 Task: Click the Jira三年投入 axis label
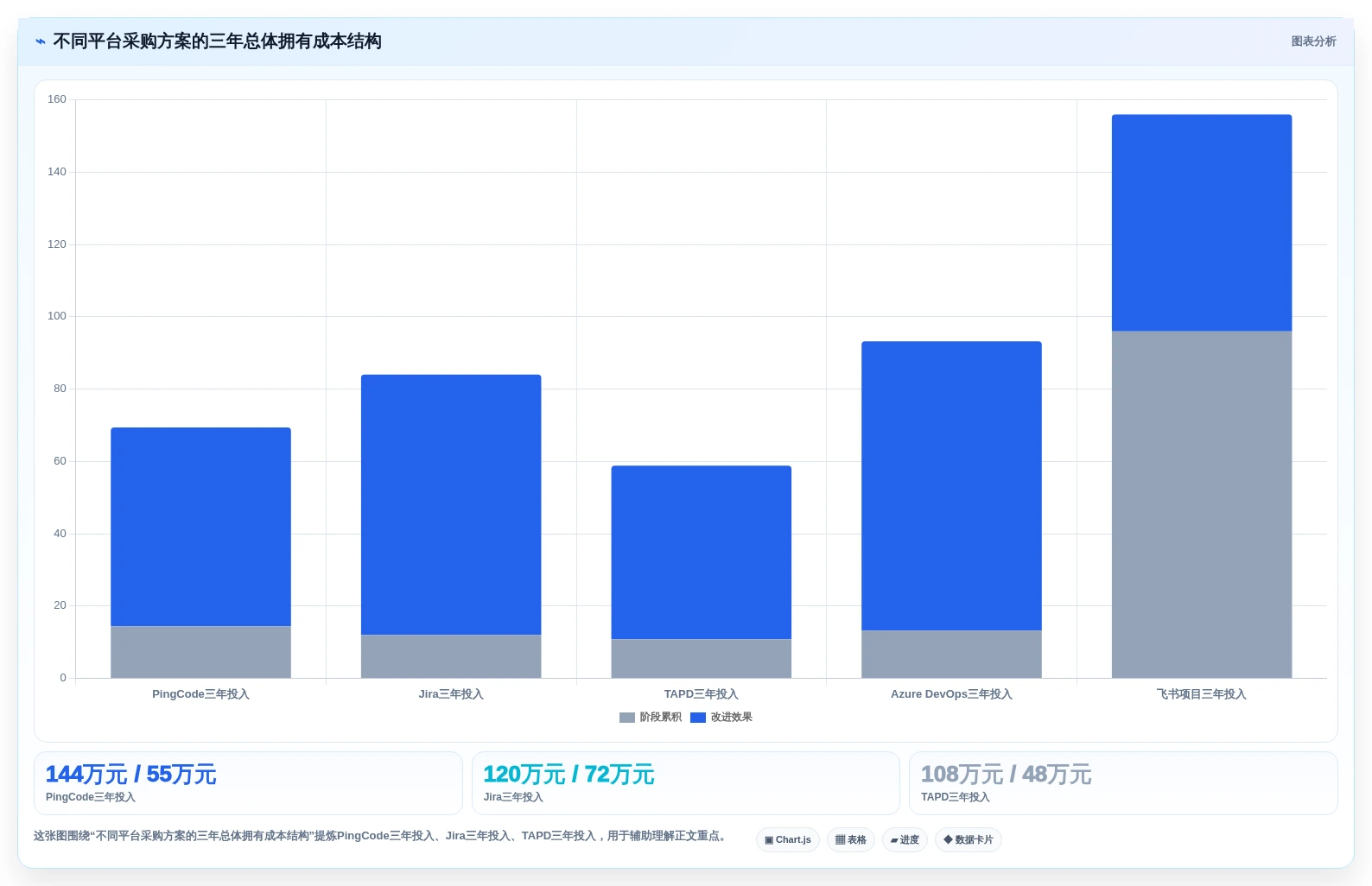pos(451,694)
